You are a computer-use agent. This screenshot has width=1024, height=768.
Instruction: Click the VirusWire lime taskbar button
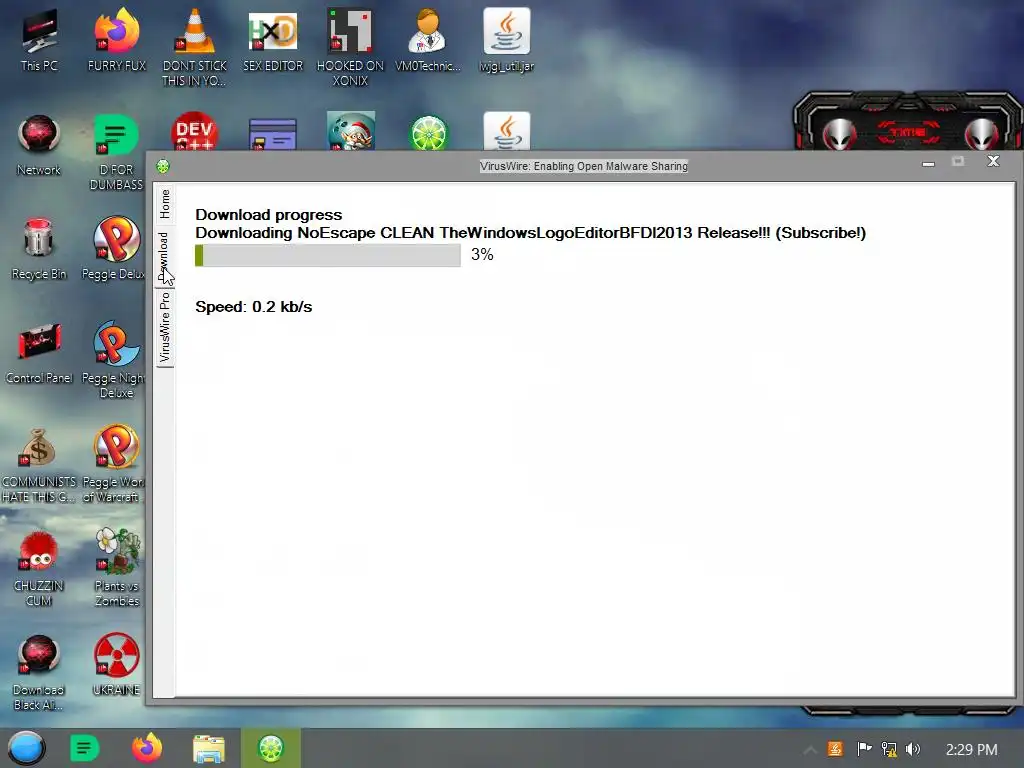tap(270, 748)
